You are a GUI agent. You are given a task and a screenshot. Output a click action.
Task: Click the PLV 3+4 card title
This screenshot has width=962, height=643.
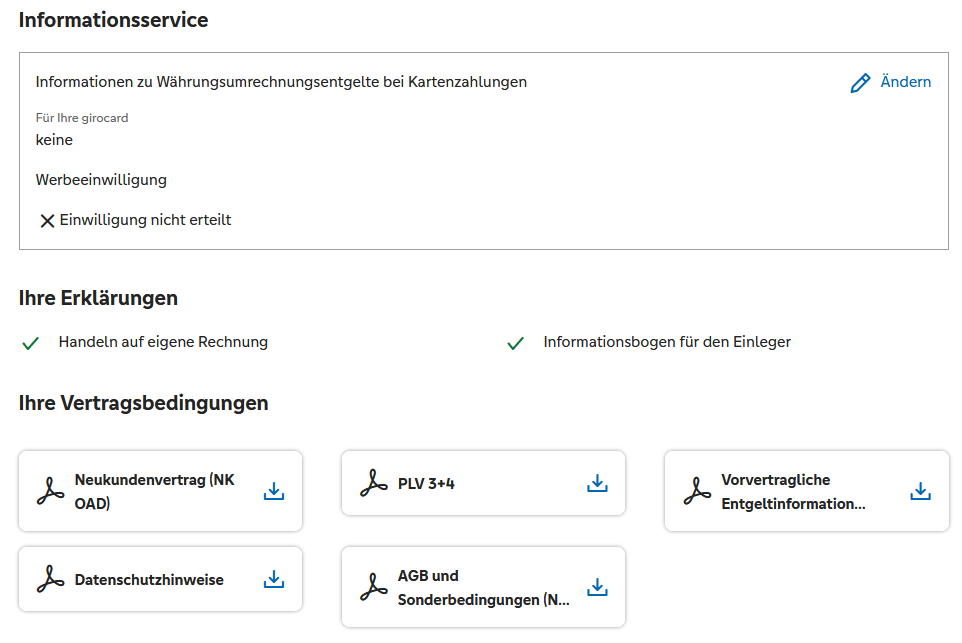[x=426, y=484]
